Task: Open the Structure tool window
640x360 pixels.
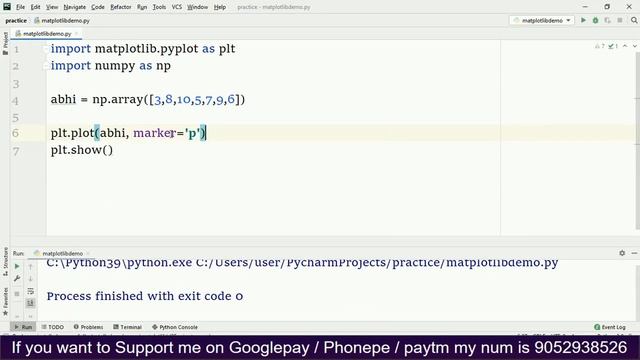Action: (x=5, y=261)
